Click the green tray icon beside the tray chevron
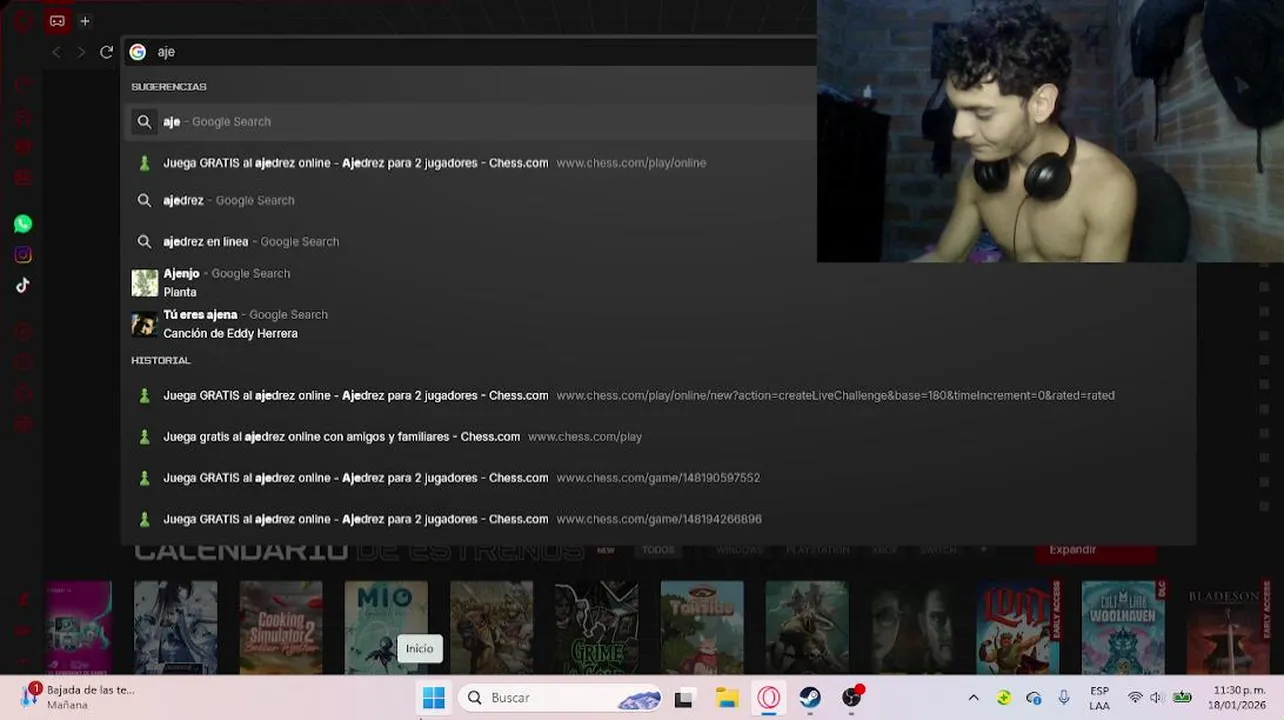The width and height of the screenshot is (1284, 720). coord(1004,698)
